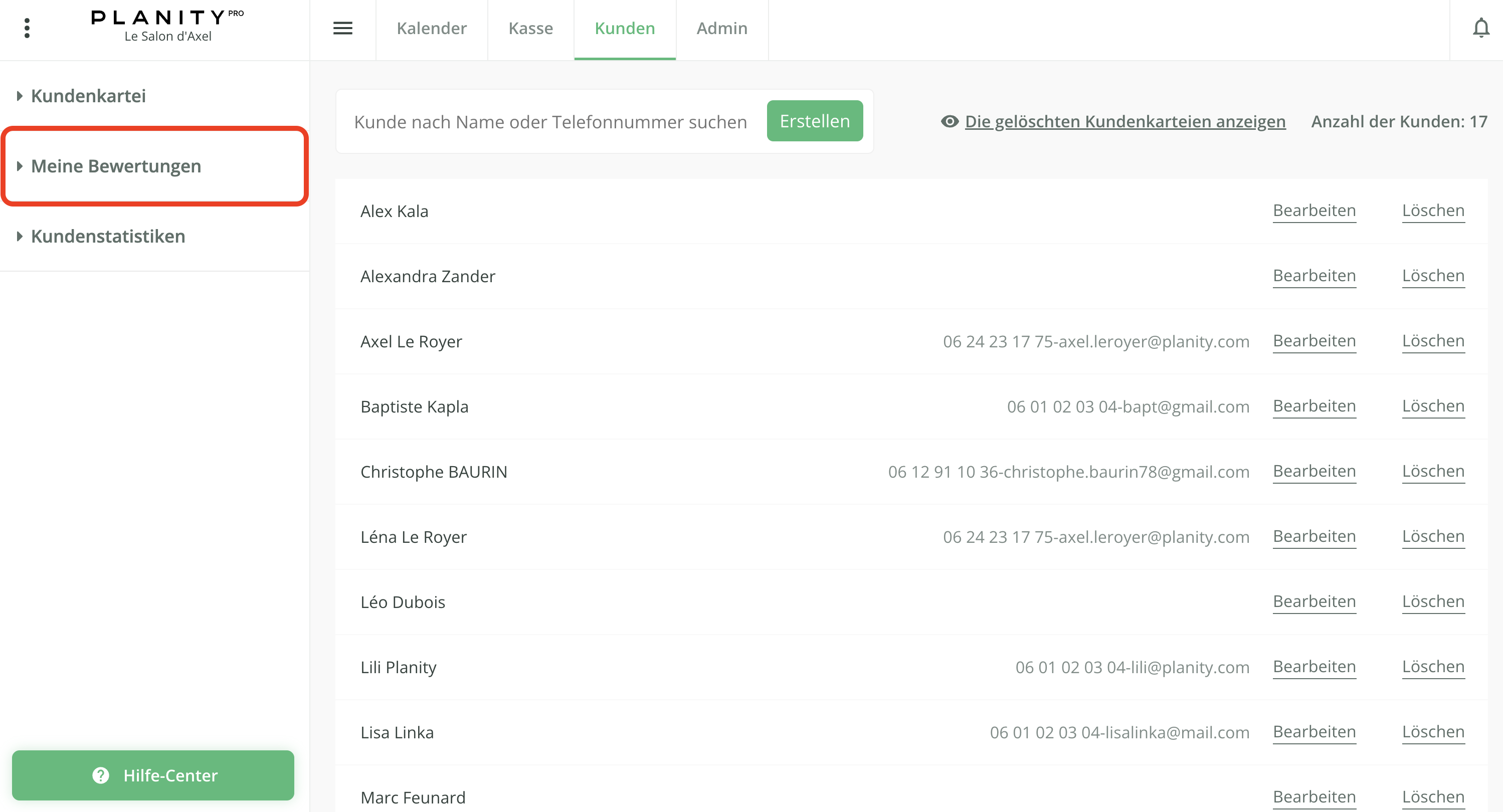The height and width of the screenshot is (812, 1503).
Task: Go to the Admin tab
Action: (722, 28)
